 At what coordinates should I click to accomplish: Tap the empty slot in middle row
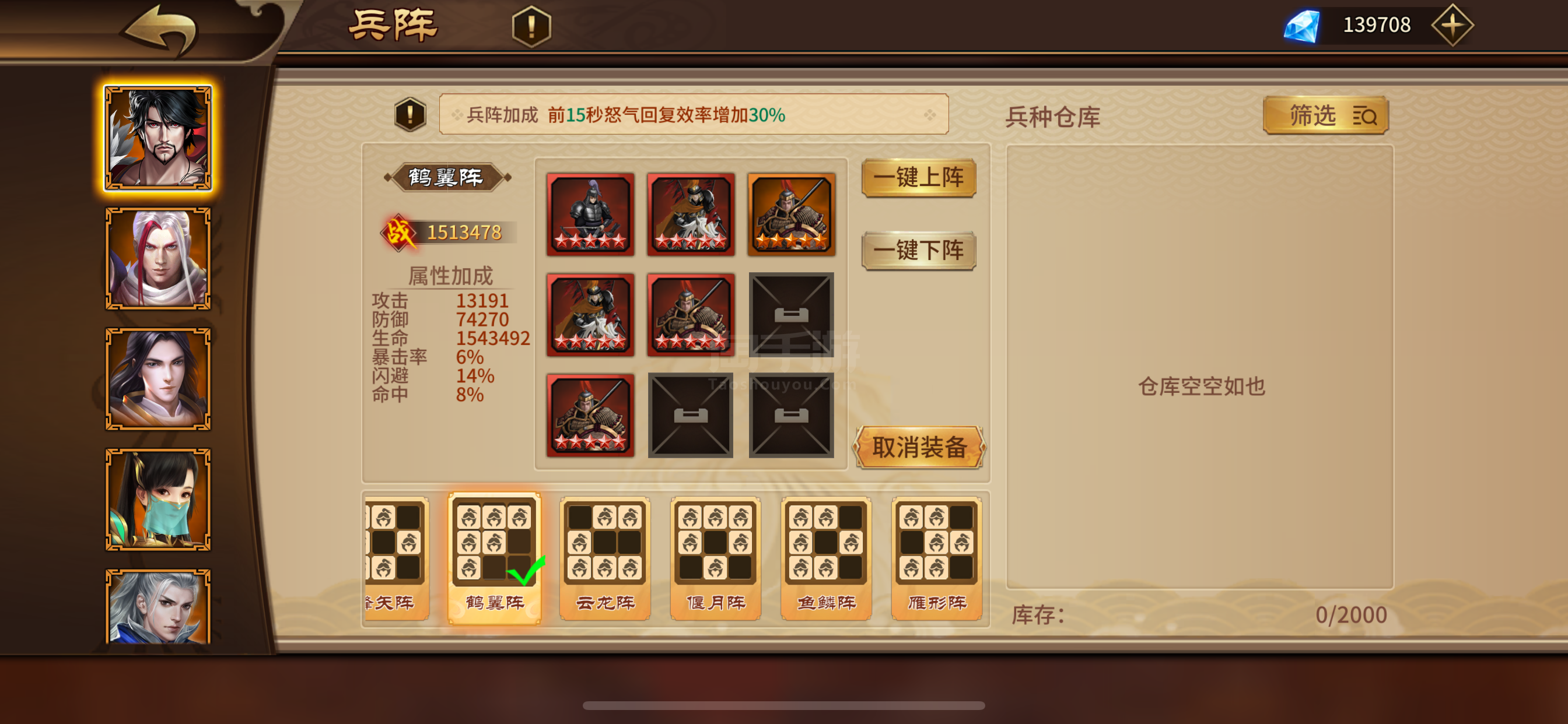(x=792, y=315)
